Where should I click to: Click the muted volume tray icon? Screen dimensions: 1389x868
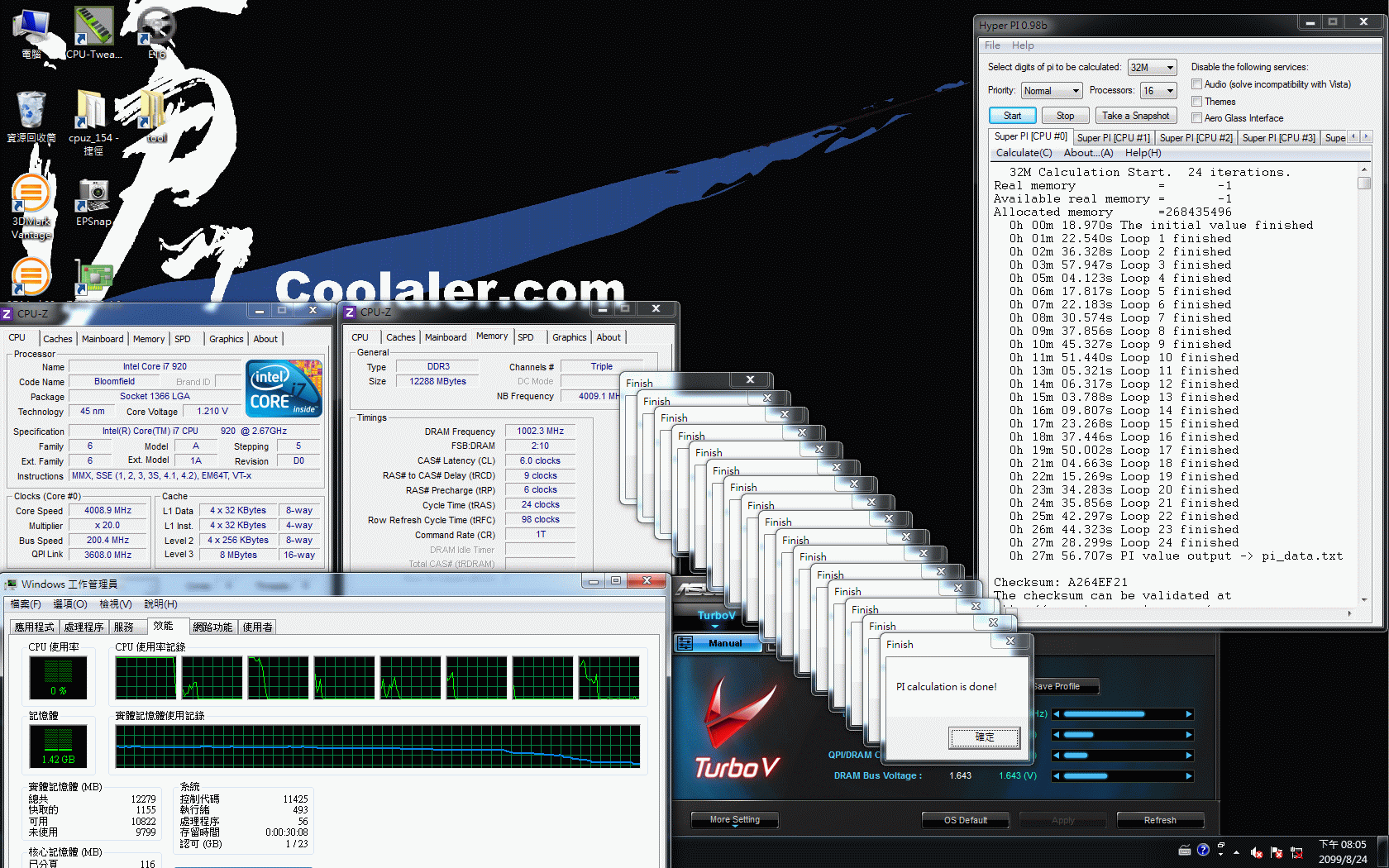pyautogui.click(x=1257, y=852)
